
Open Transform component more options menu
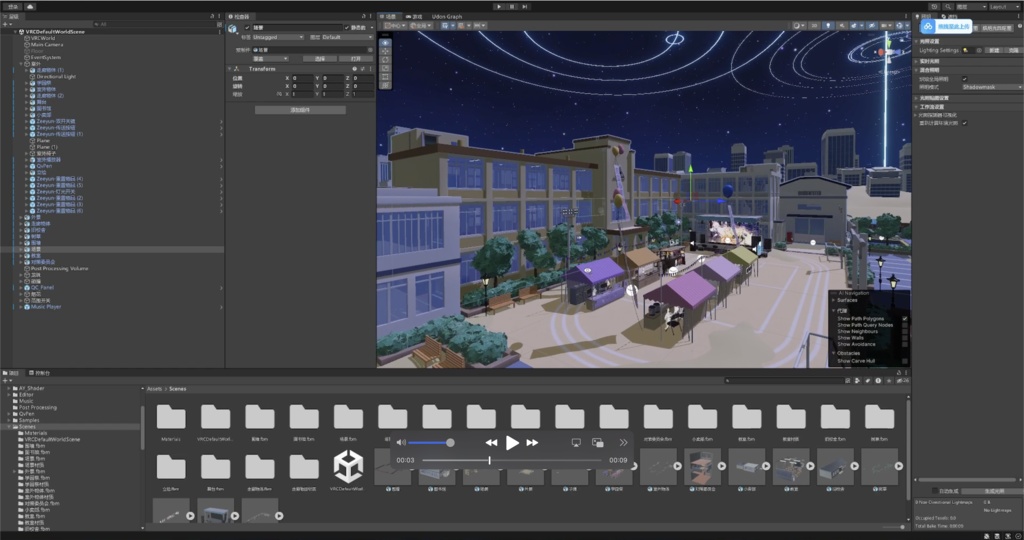point(370,69)
